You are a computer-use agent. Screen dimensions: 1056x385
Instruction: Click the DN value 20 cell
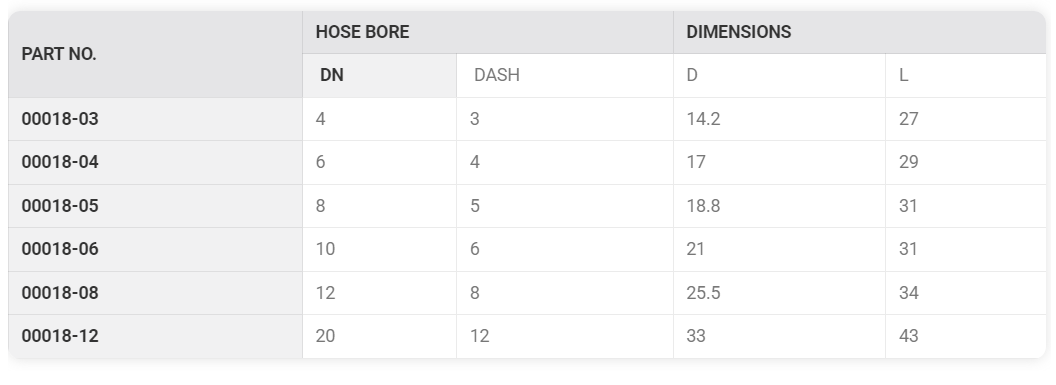[x=380, y=336]
